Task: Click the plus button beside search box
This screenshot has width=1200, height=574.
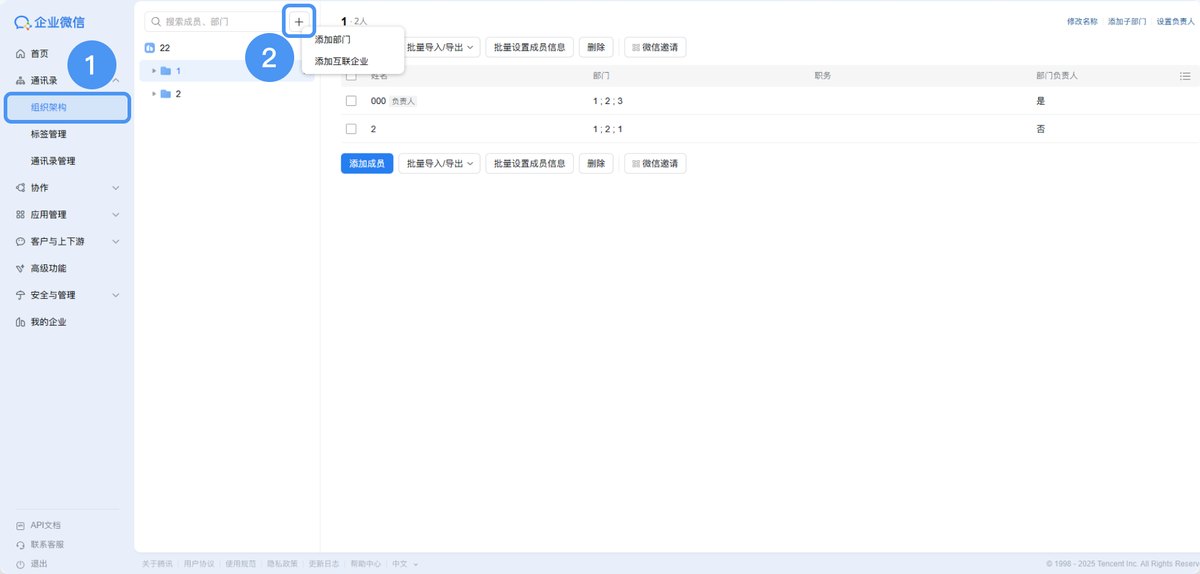Action: (x=298, y=21)
